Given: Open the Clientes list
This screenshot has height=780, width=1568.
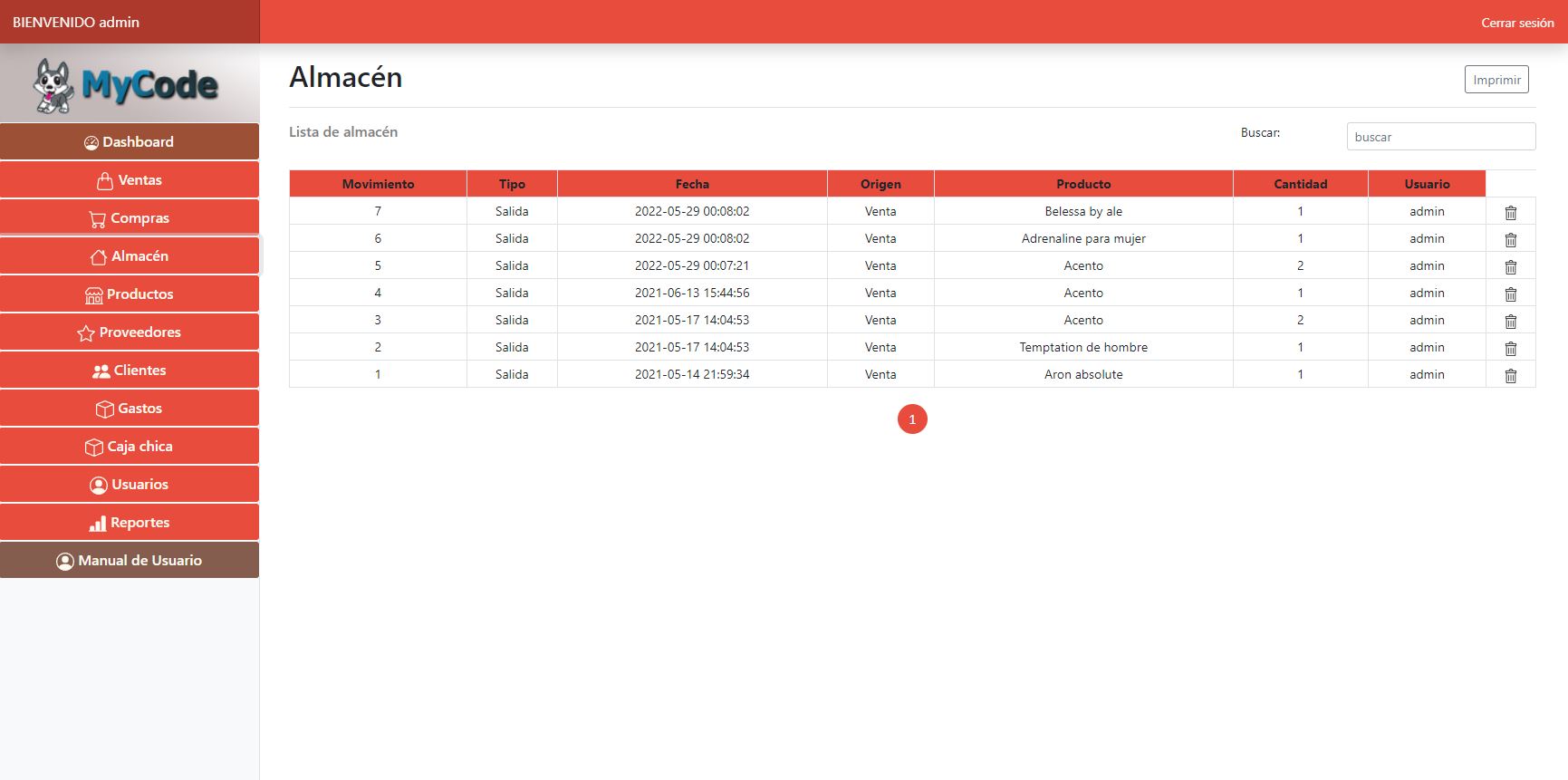Looking at the screenshot, I should 130,371.
